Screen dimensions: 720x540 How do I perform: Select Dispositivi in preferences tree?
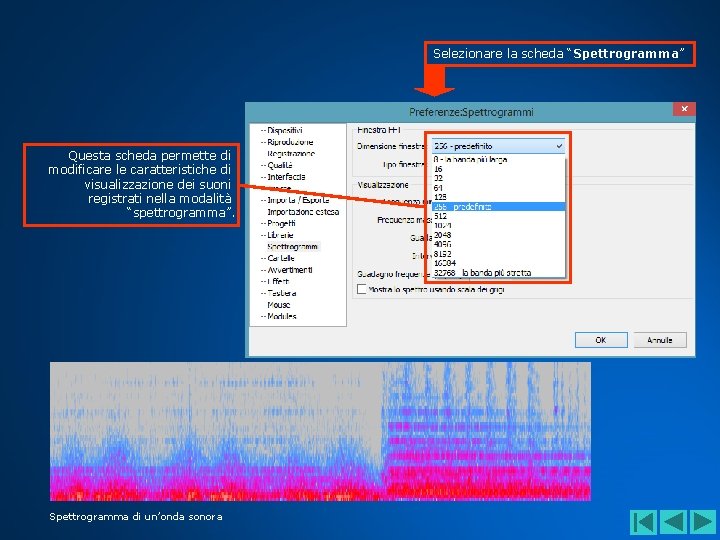pyautogui.click(x=285, y=130)
